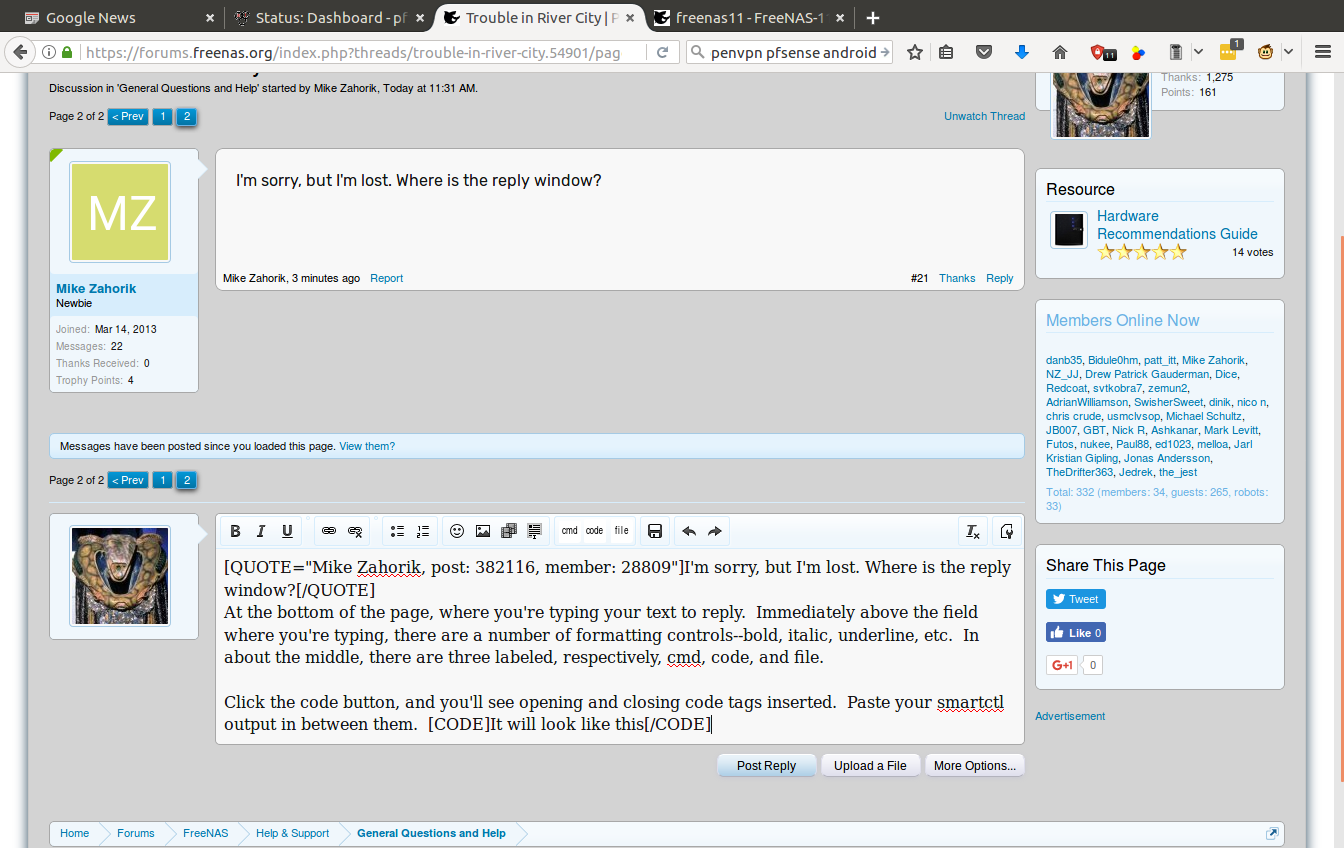
Task: Click the unlink icon in the editor
Action: [x=355, y=531]
